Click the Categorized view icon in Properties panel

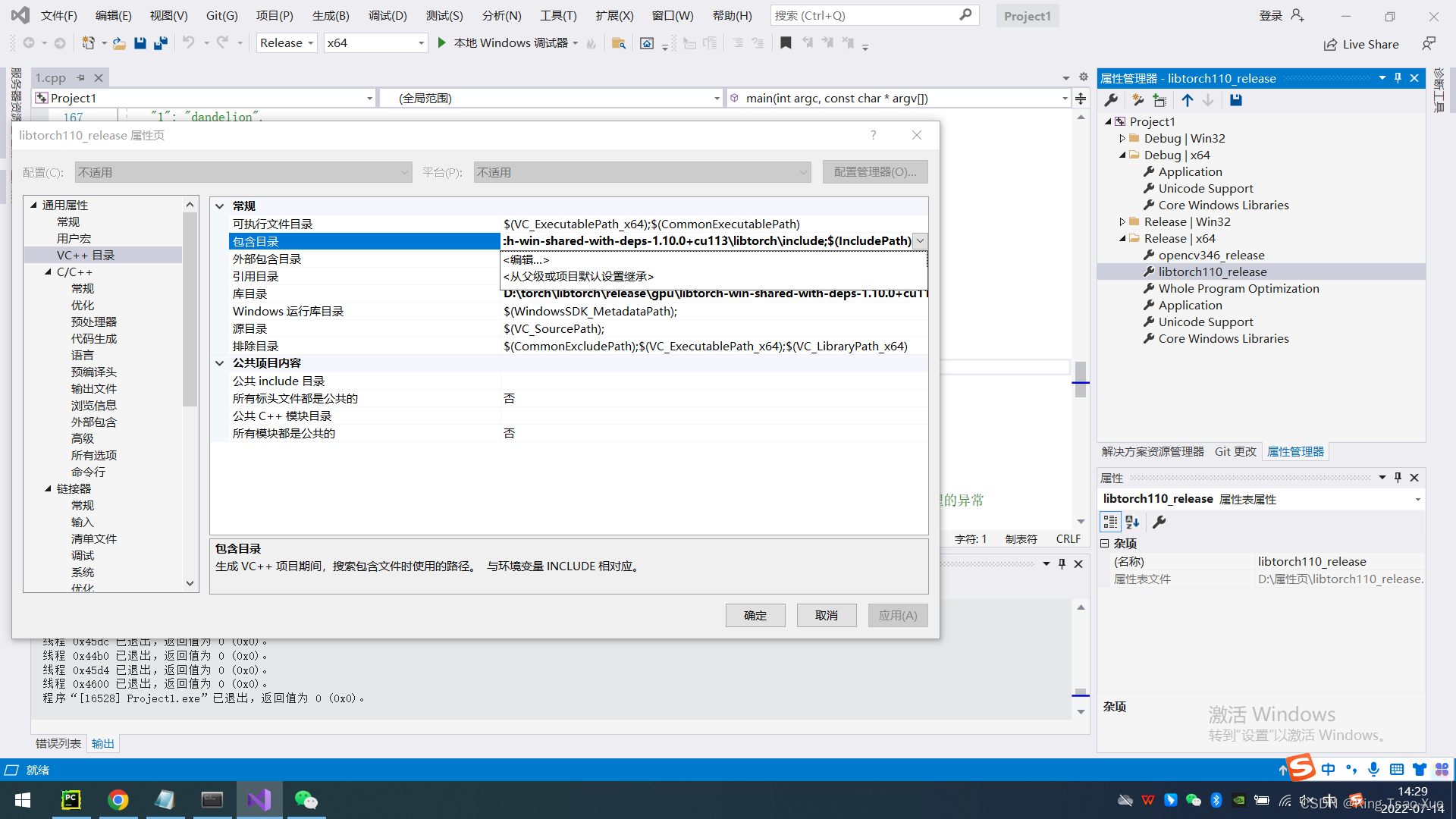tap(1110, 522)
